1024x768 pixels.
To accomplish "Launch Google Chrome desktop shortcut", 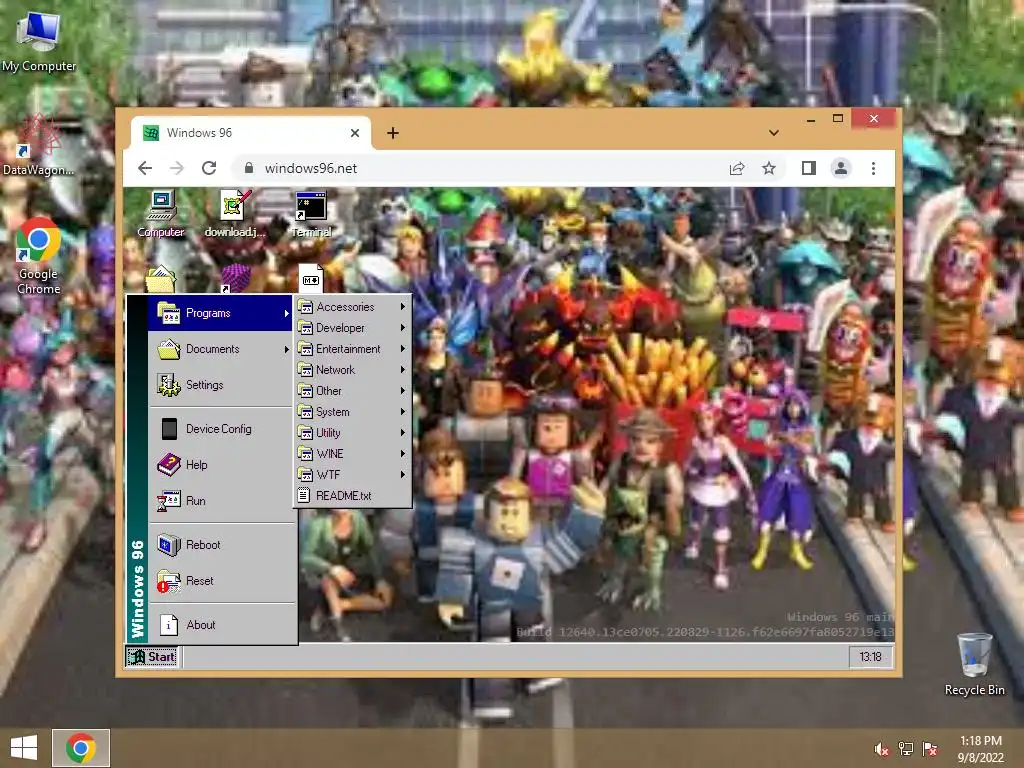I will [x=39, y=256].
